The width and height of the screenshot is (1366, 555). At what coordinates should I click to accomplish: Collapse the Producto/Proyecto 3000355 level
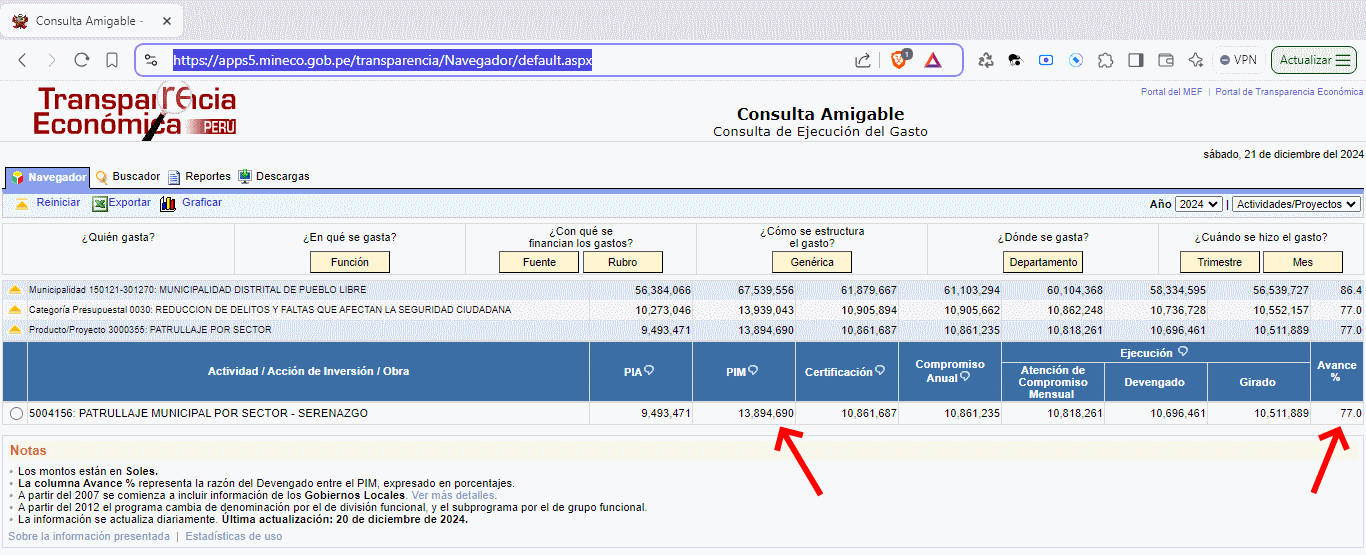pos(15,330)
